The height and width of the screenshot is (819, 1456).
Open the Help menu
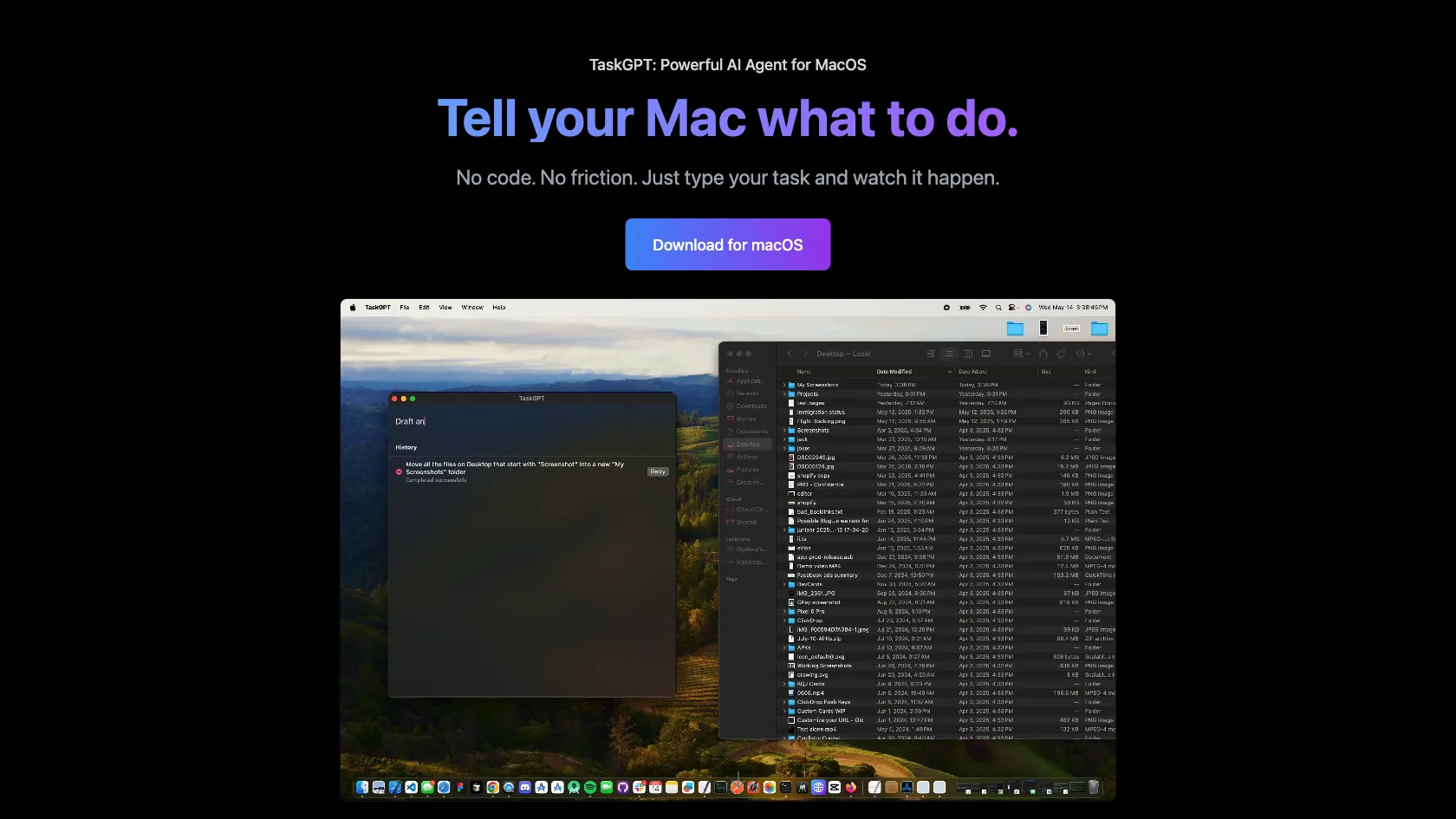tap(499, 307)
